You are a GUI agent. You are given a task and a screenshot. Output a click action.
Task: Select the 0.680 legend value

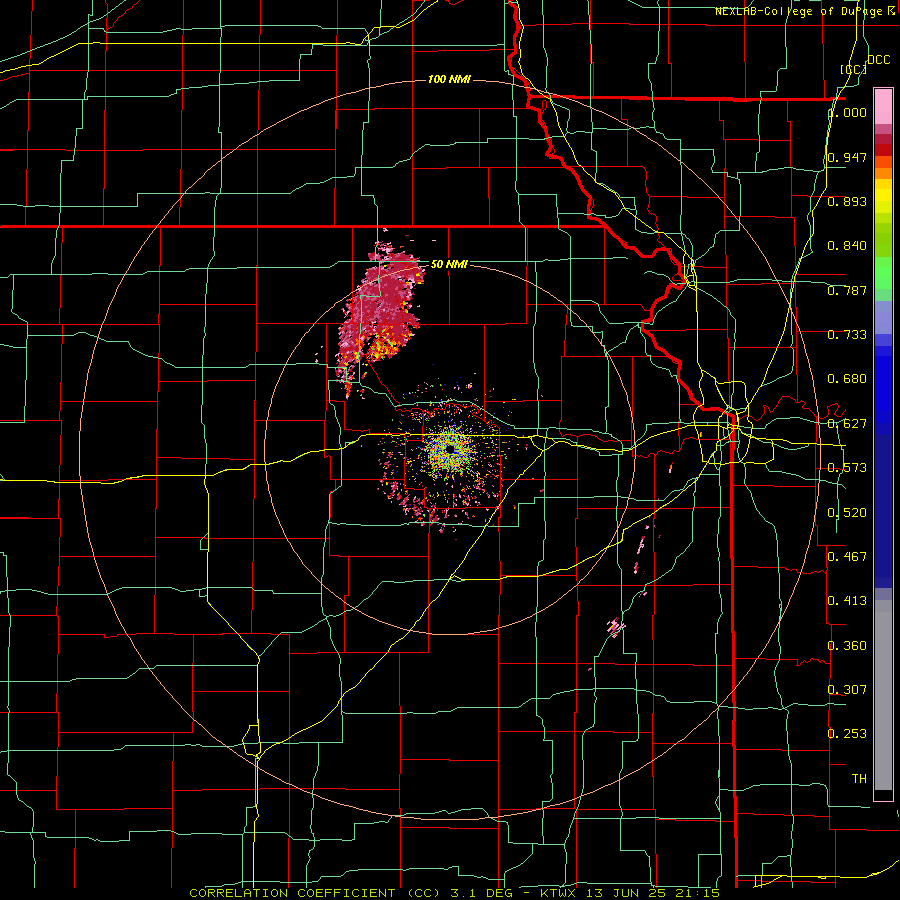tap(847, 379)
